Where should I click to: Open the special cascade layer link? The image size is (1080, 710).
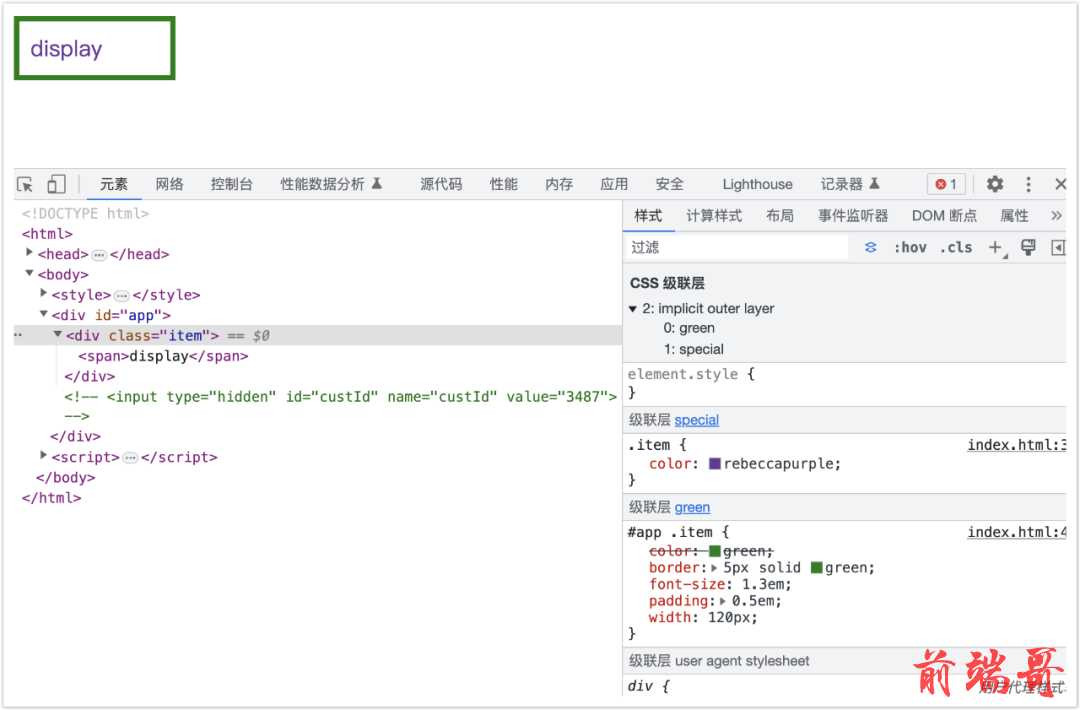(x=696, y=420)
